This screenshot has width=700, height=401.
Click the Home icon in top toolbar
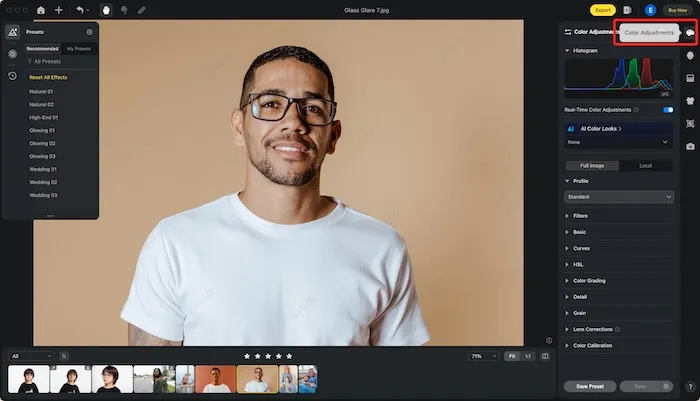pos(41,10)
